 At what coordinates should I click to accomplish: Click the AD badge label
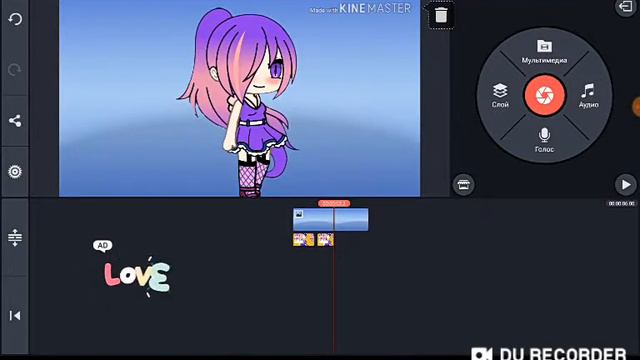tap(102, 245)
